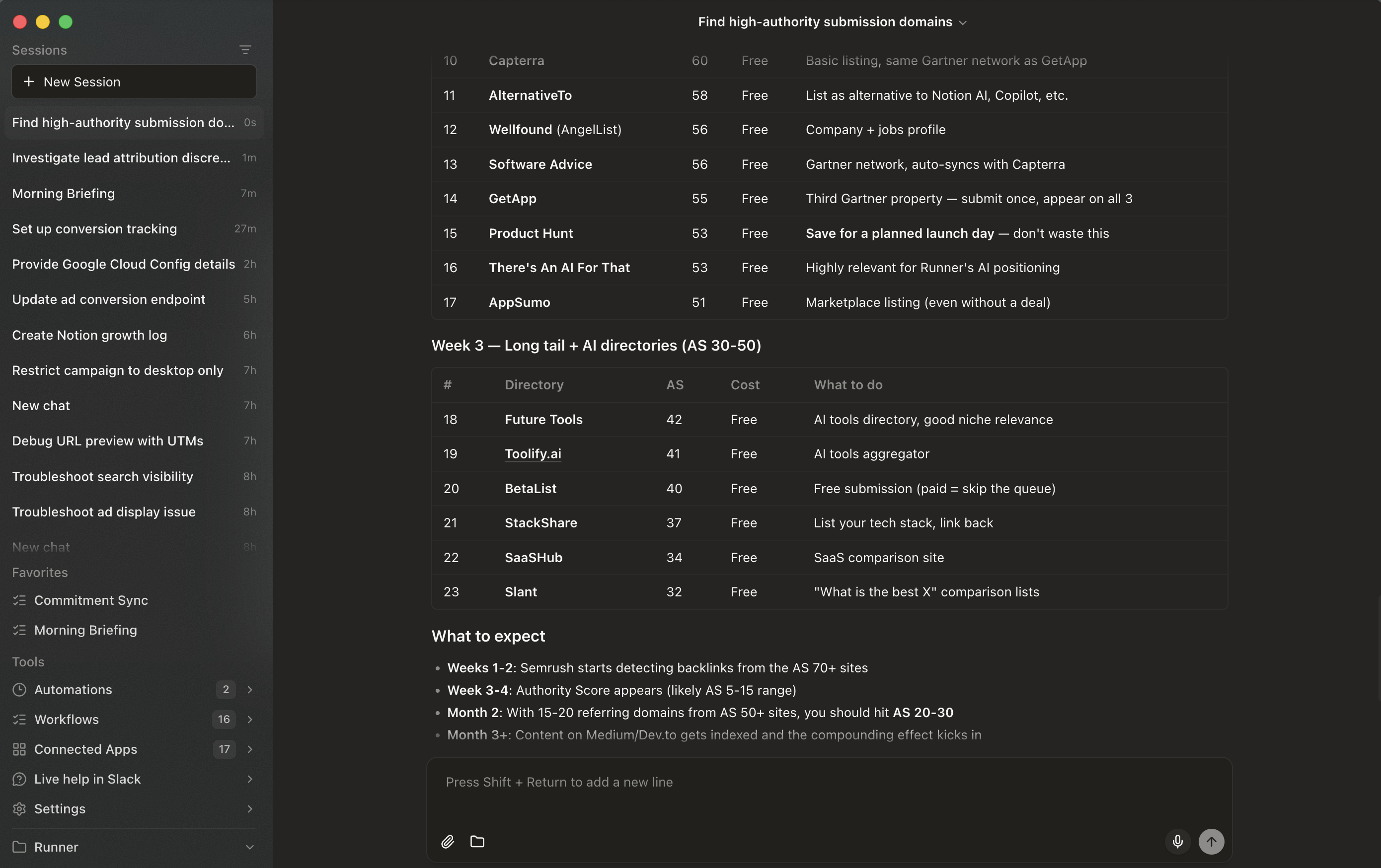This screenshot has width=1381, height=868.
Task: Expand the Workflows chevron arrow
Action: pos(249,719)
